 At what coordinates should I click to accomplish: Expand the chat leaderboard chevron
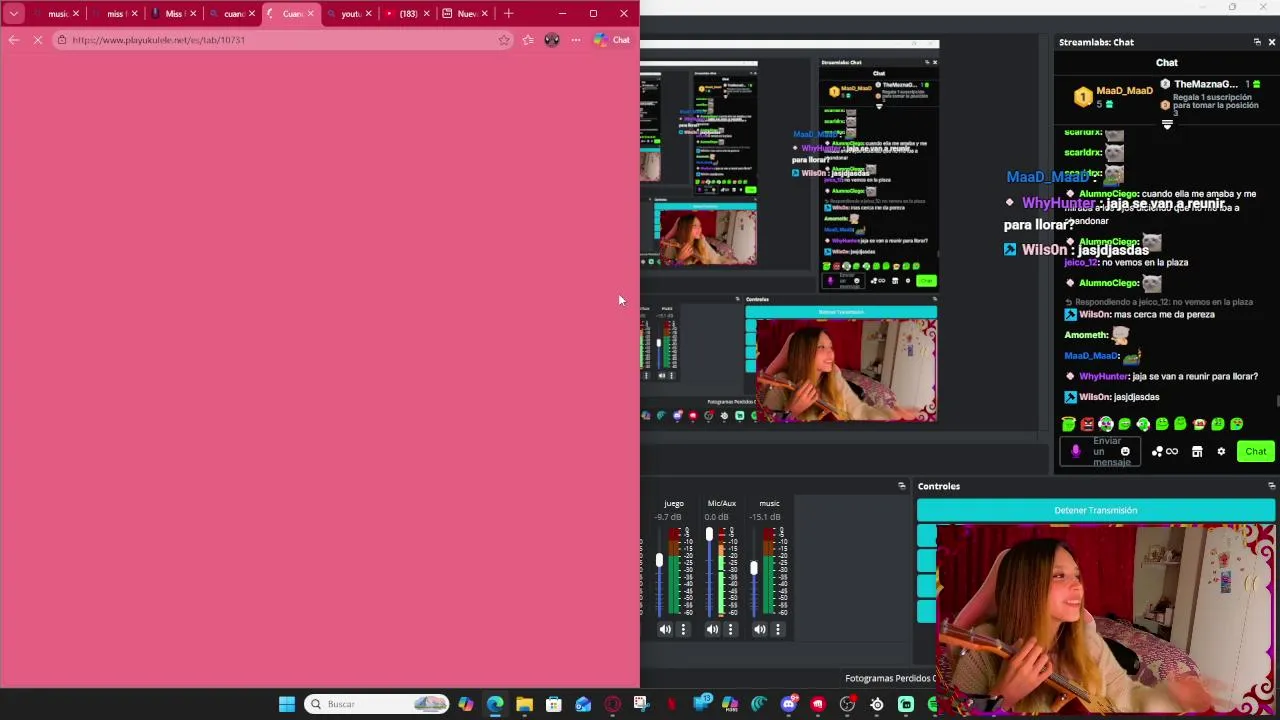[1167, 125]
